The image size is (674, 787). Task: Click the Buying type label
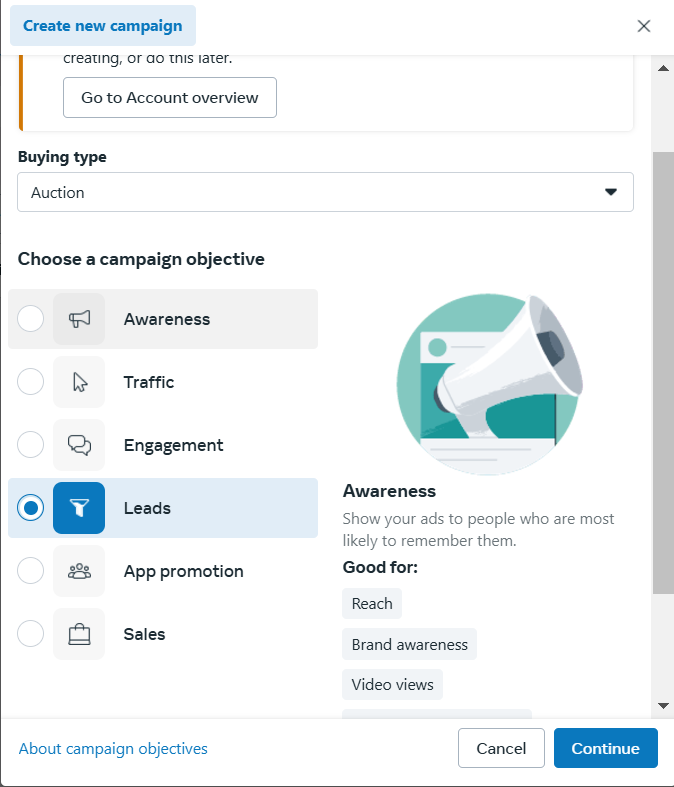(x=62, y=157)
